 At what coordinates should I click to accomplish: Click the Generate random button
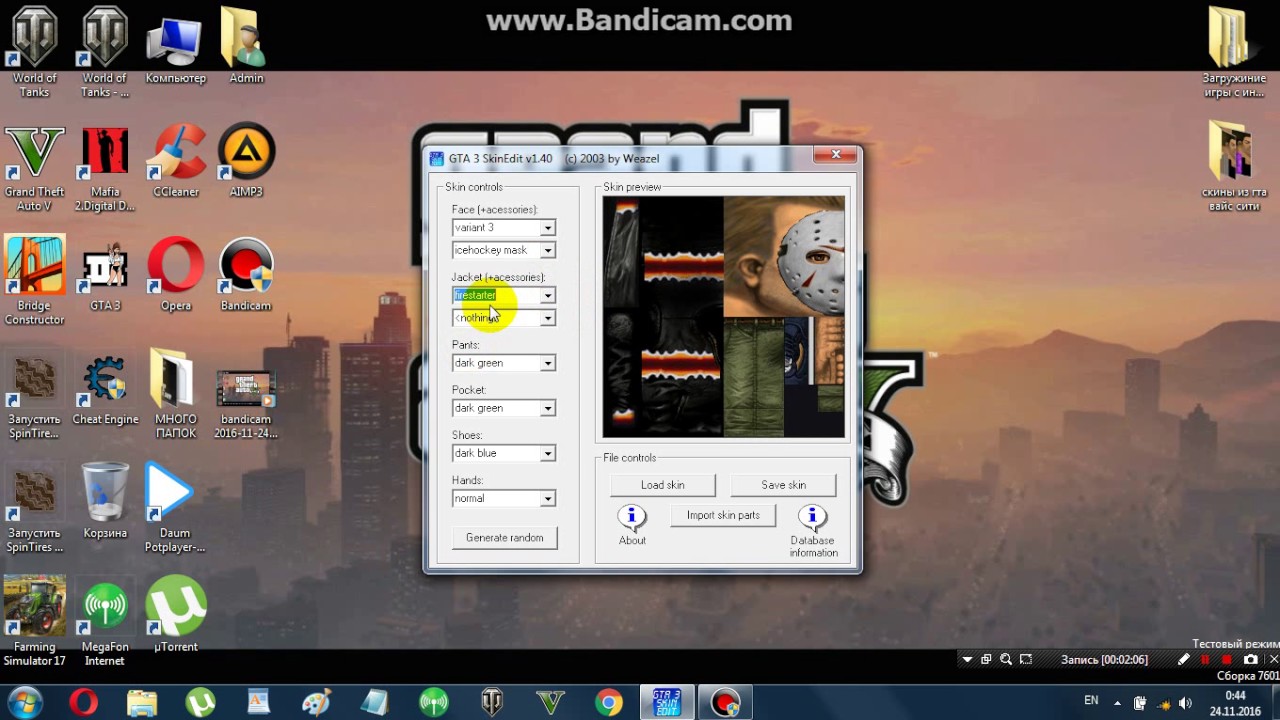pyautogui.click(x=504, y=538)
